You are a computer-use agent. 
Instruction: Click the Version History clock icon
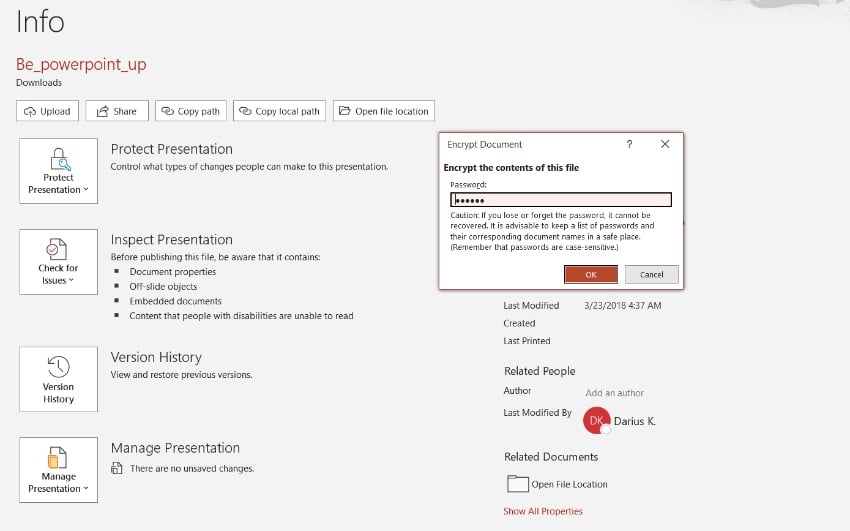point(58,366)
